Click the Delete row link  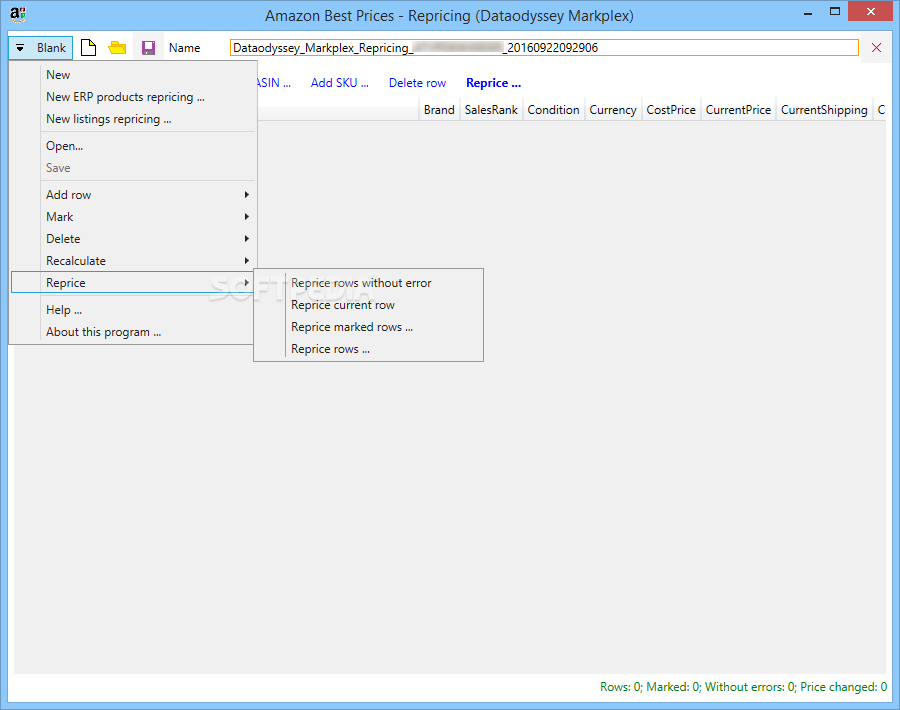click(417, 83)
